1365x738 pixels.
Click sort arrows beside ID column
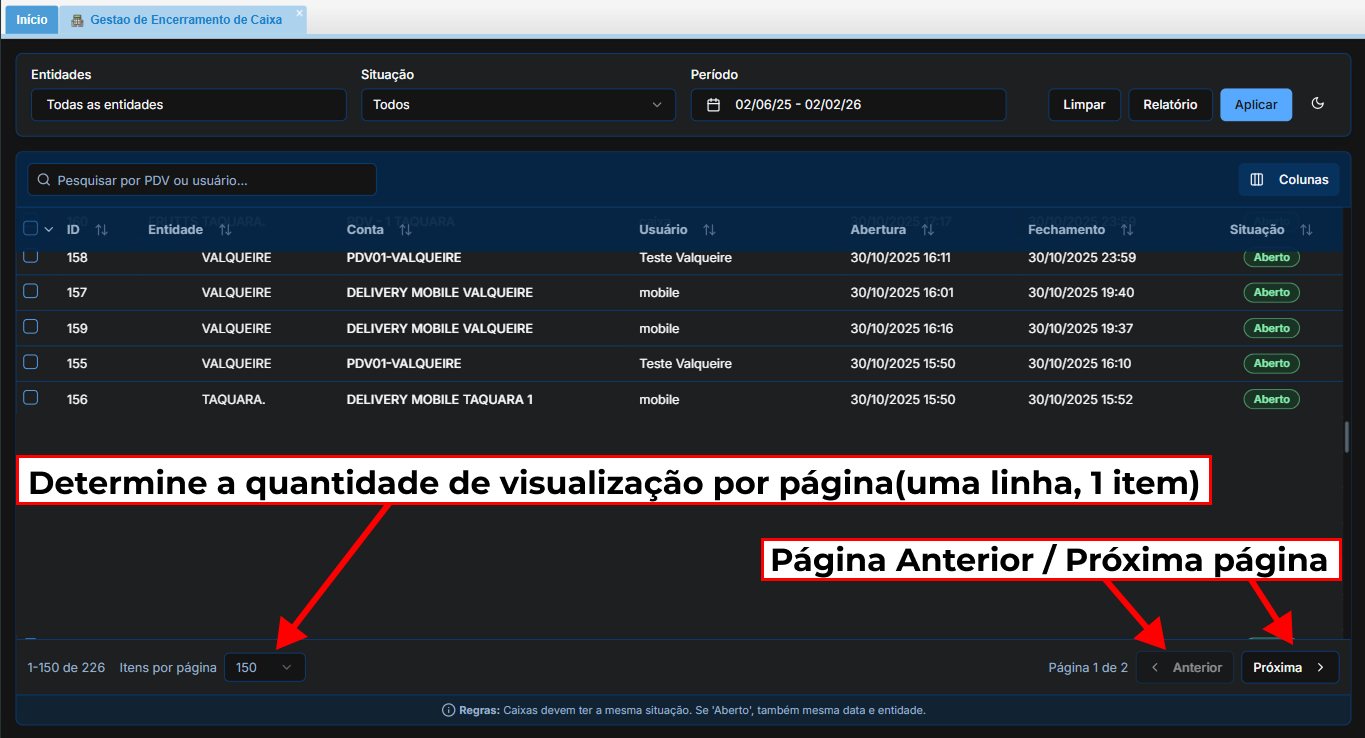tap(101, 230)
